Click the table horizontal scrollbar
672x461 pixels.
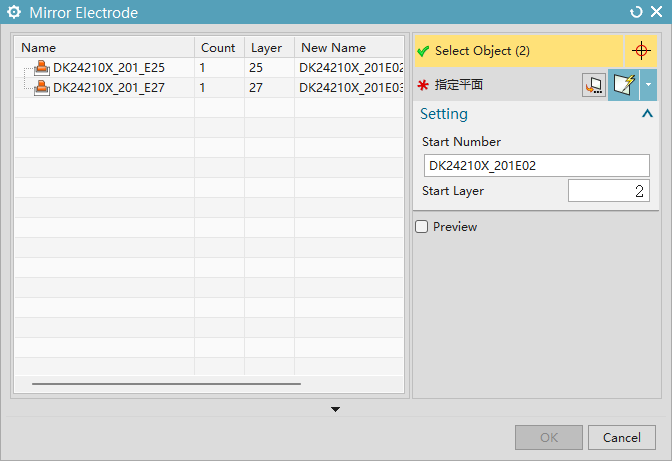(x=166, y=383)
